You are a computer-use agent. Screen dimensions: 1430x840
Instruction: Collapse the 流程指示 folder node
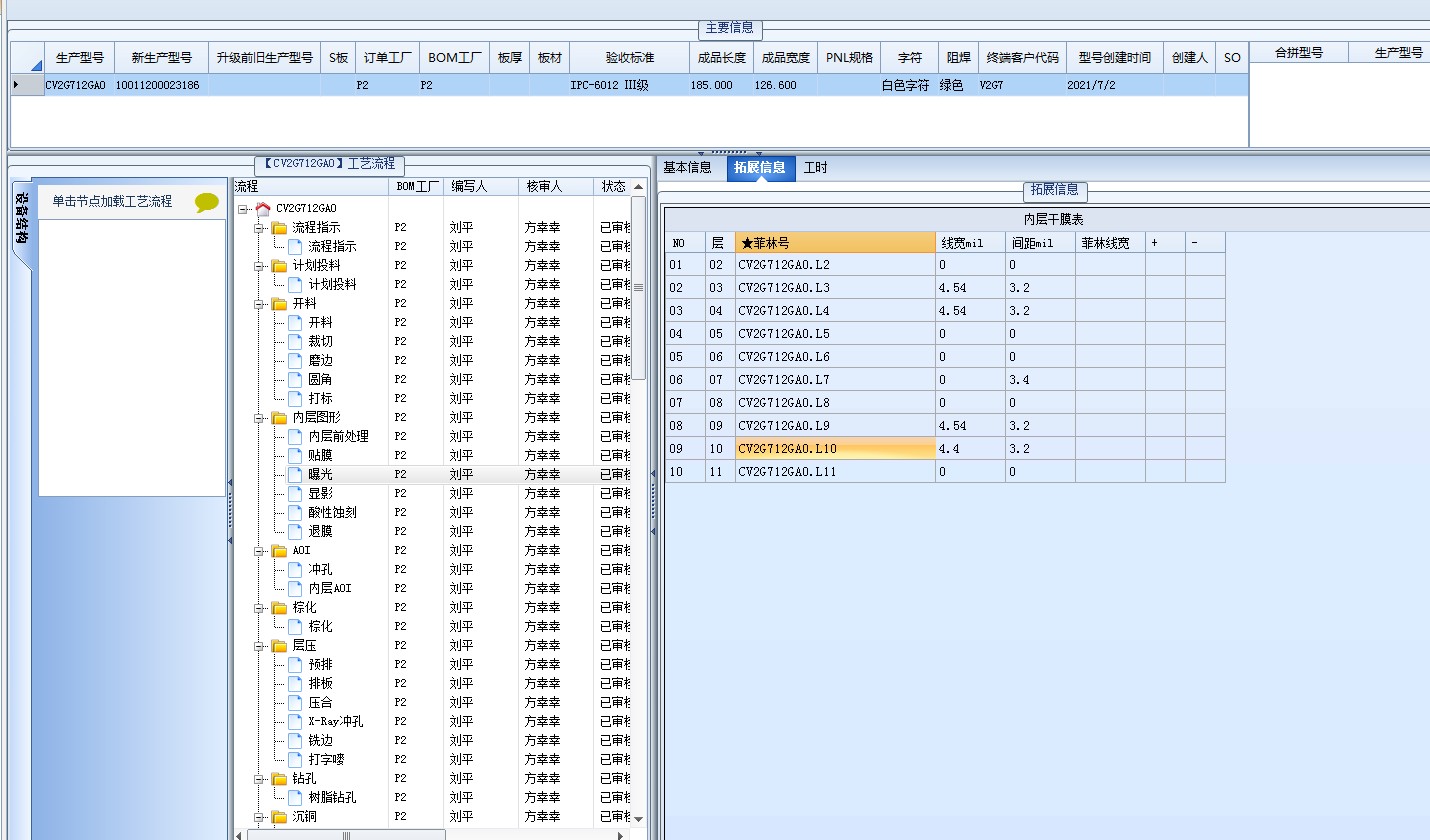[x=259, y=228]
